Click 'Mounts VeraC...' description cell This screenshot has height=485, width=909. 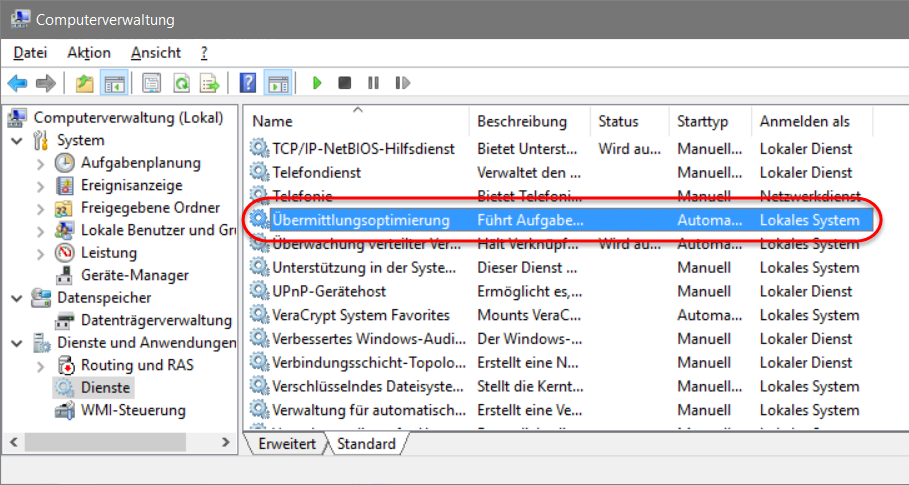[x=529, y=315]
